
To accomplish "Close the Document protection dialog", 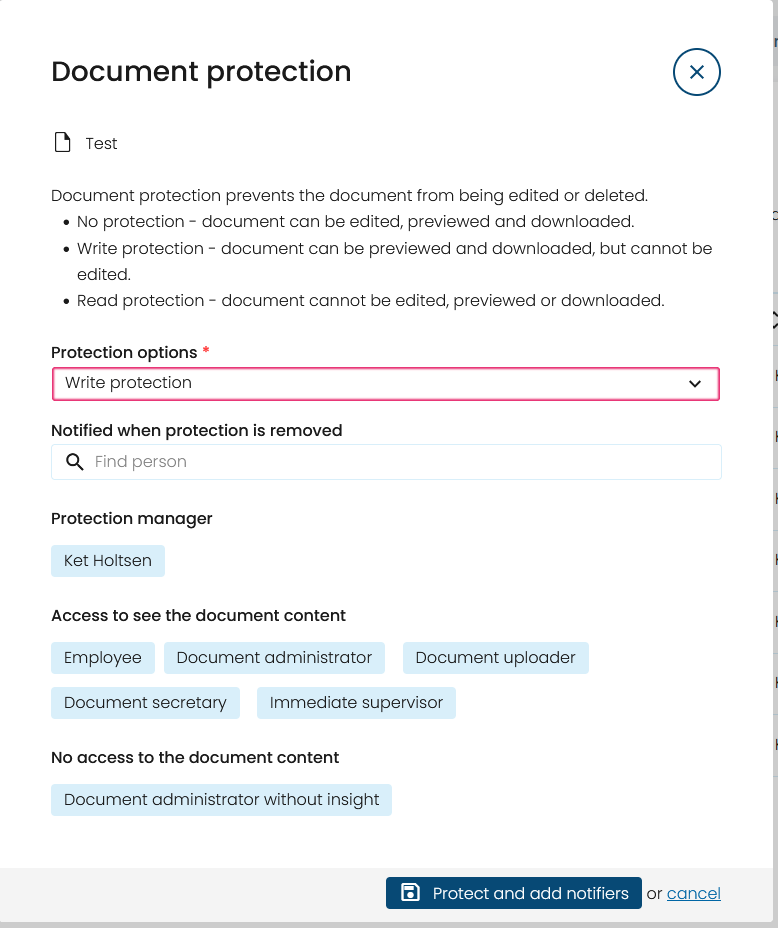I will [696, 72].
